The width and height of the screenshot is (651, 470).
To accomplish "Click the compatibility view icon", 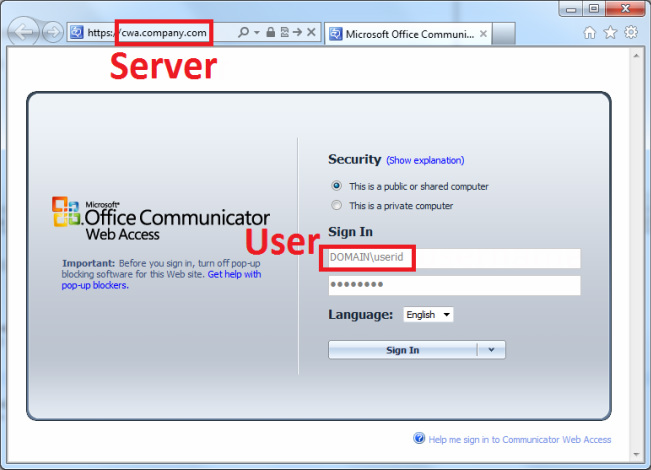I will tap(284, 32).
